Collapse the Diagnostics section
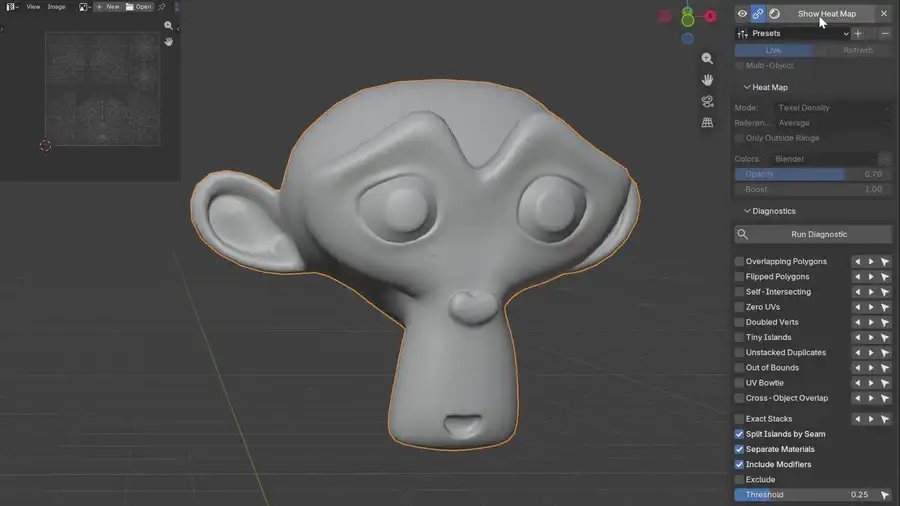This screenshot has height=506, width=900. (x=769, y=211)
